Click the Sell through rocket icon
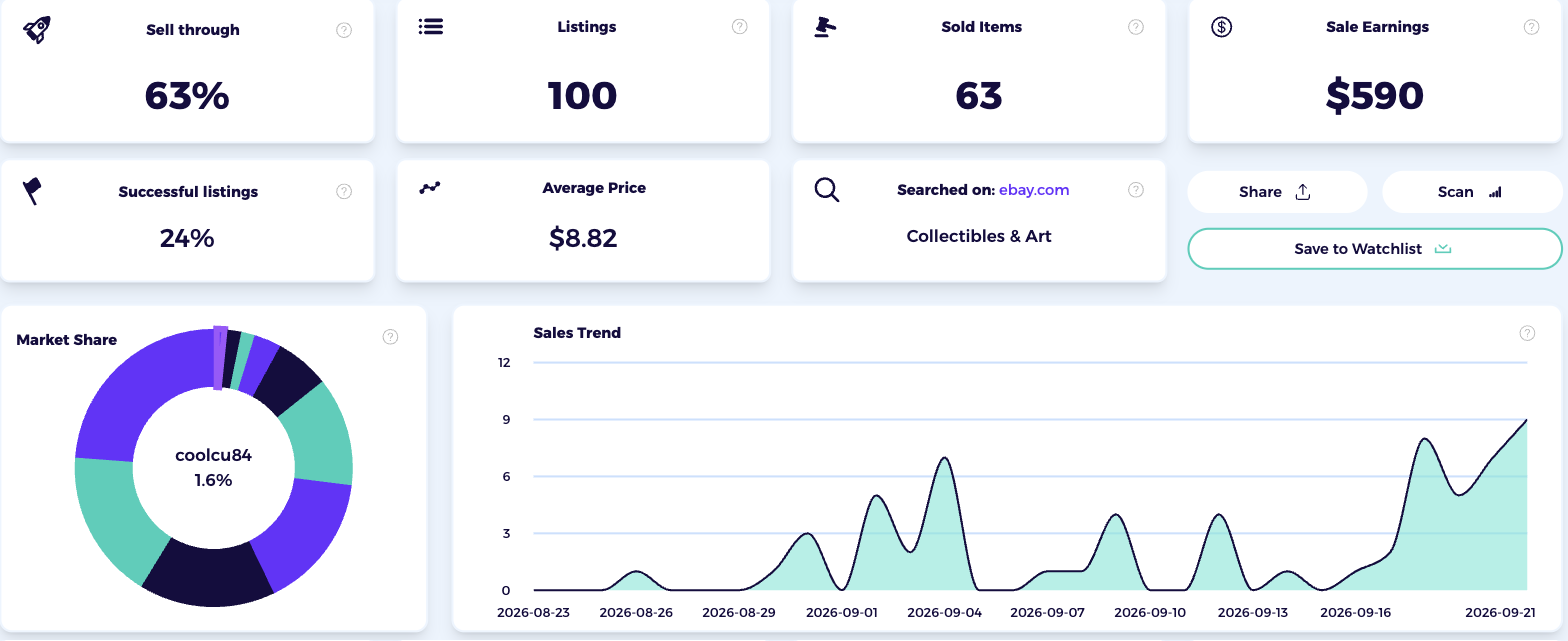1568x641 pixels. [x=37, y=29]
